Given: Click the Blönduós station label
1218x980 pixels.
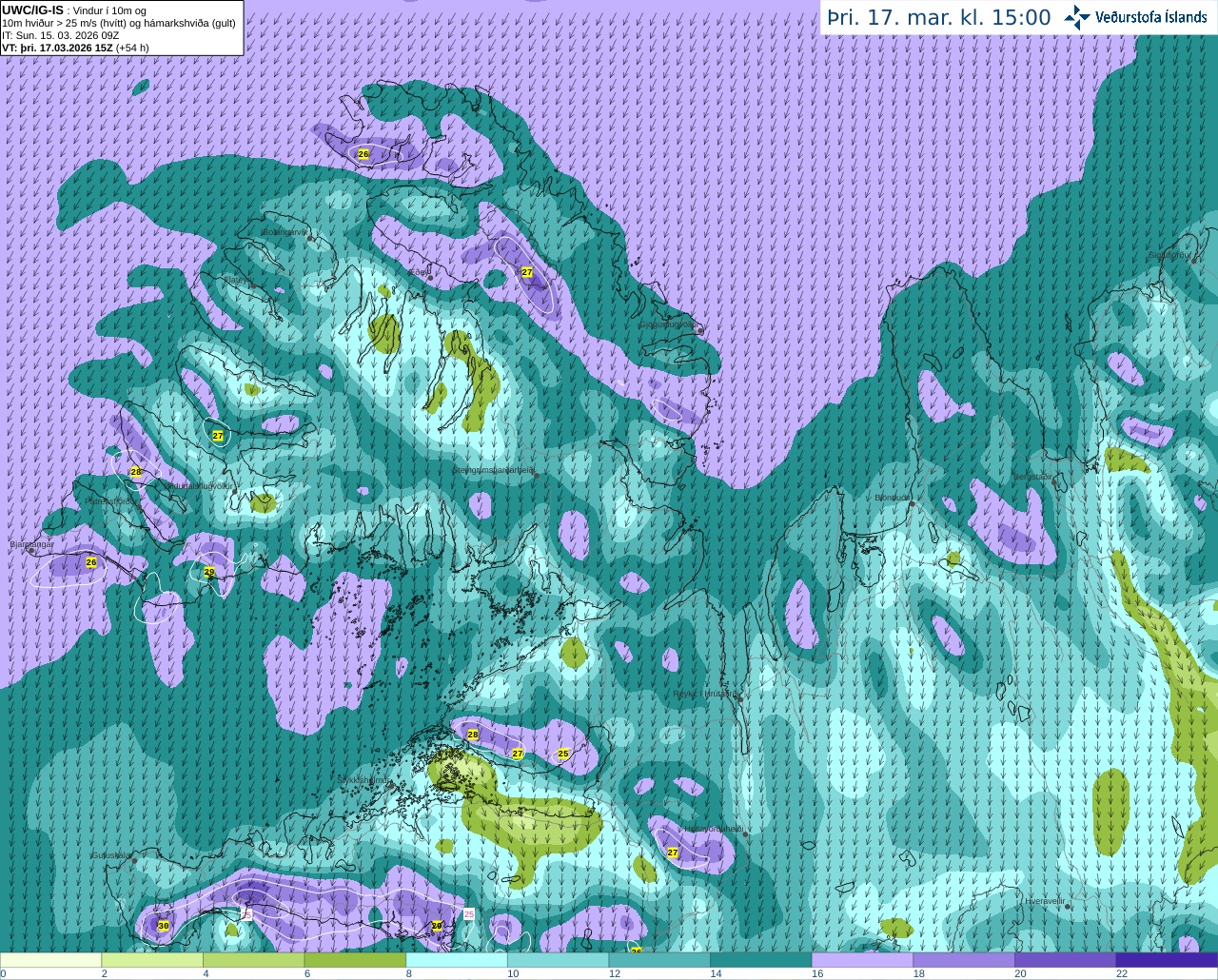Looking at the screenshot, I should click(893, 498).
